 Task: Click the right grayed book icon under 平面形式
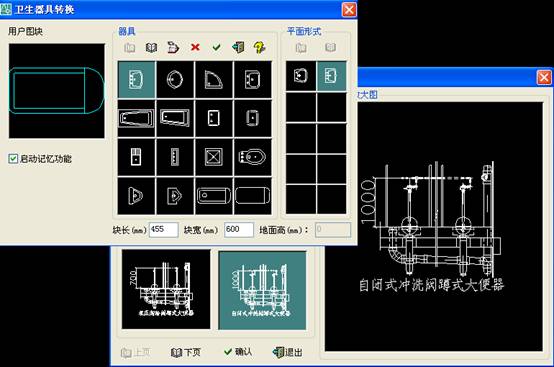tap(330, 47)
